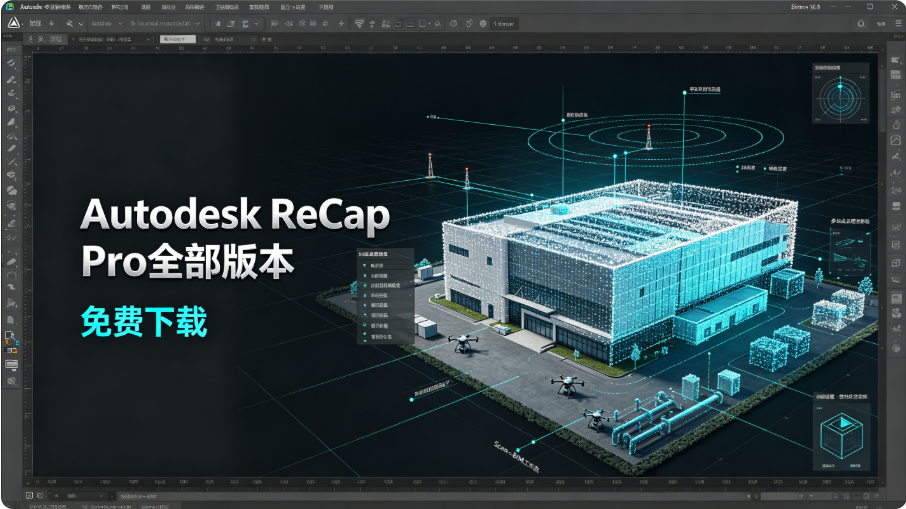The width and height of the screenshot is (906, 509).
Task: Open the search magnifier in top-right toolbar
Action: (x=861, y=24)
